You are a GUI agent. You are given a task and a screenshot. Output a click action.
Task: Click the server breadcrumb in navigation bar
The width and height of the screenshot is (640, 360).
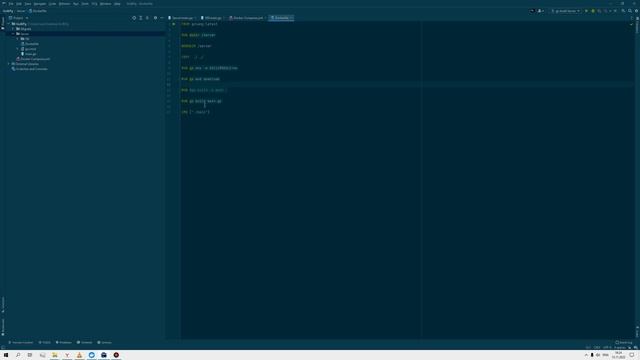pyautogui.click(x=21, y=11)
